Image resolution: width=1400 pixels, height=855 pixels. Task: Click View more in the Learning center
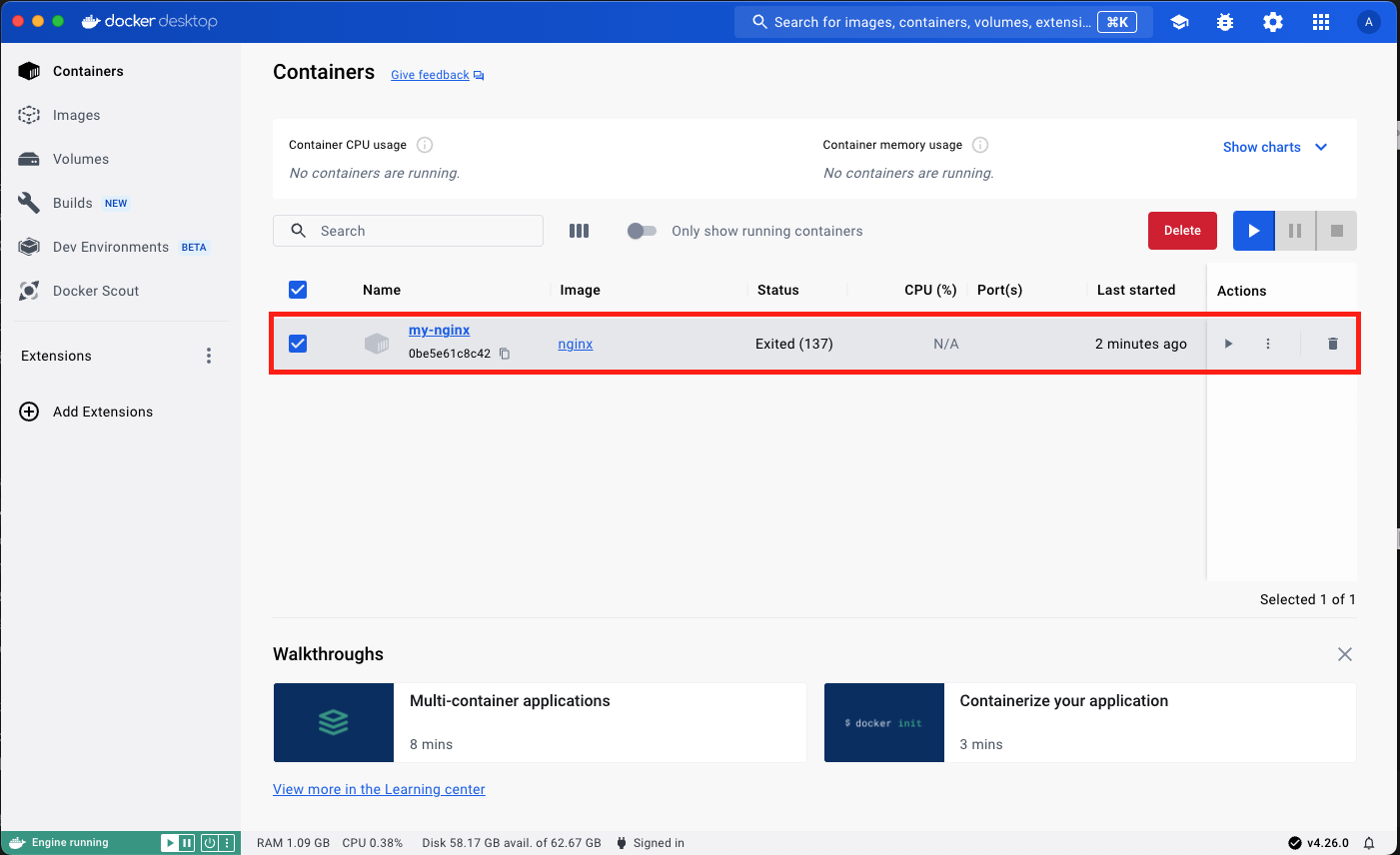[379, 789]
